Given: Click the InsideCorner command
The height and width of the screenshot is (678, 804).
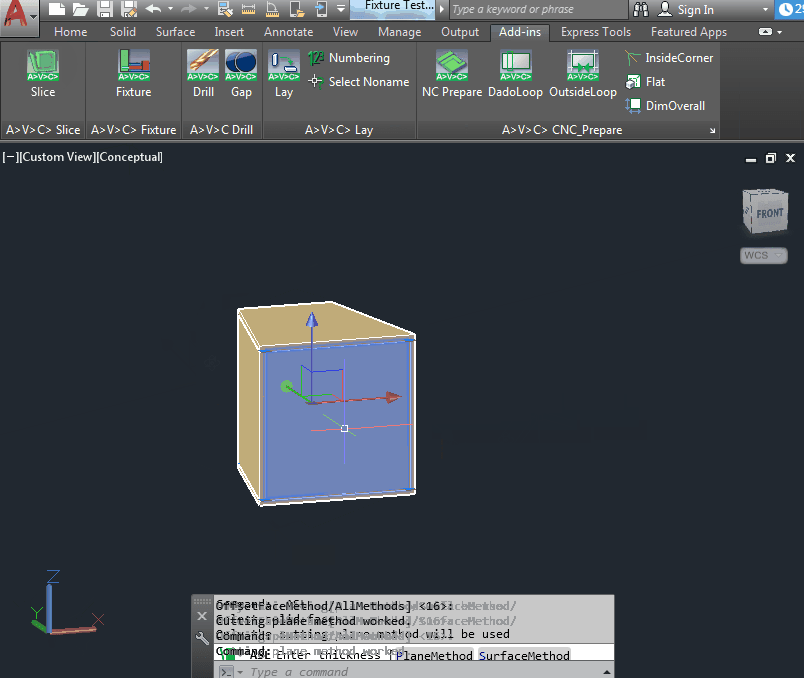Looking at the screenshot, I should coord(669,58).
